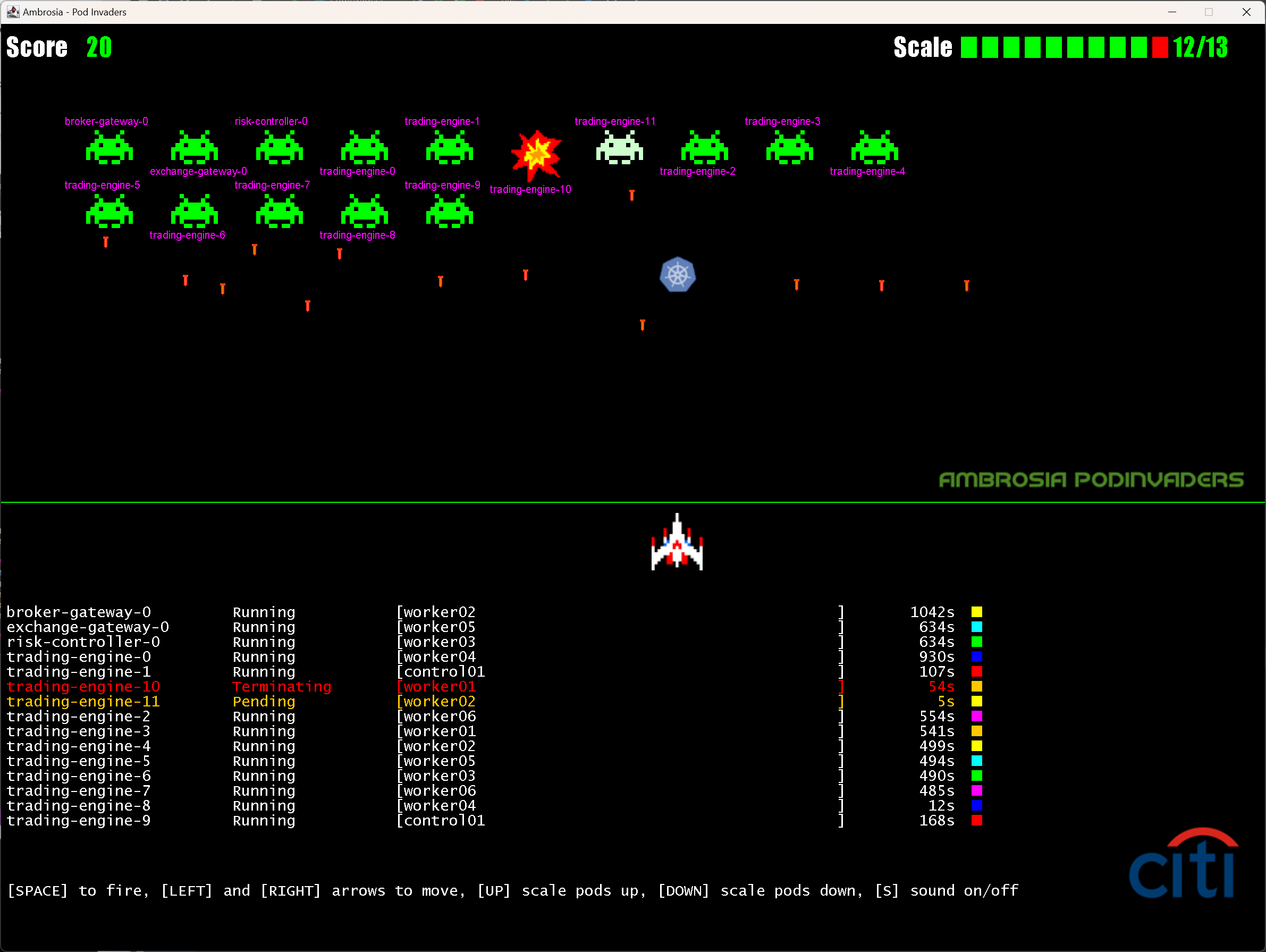The width and height of the screenshot is (1266, 952).
Task: Click the red Scale bar segment
Action: coord(1160,47)
